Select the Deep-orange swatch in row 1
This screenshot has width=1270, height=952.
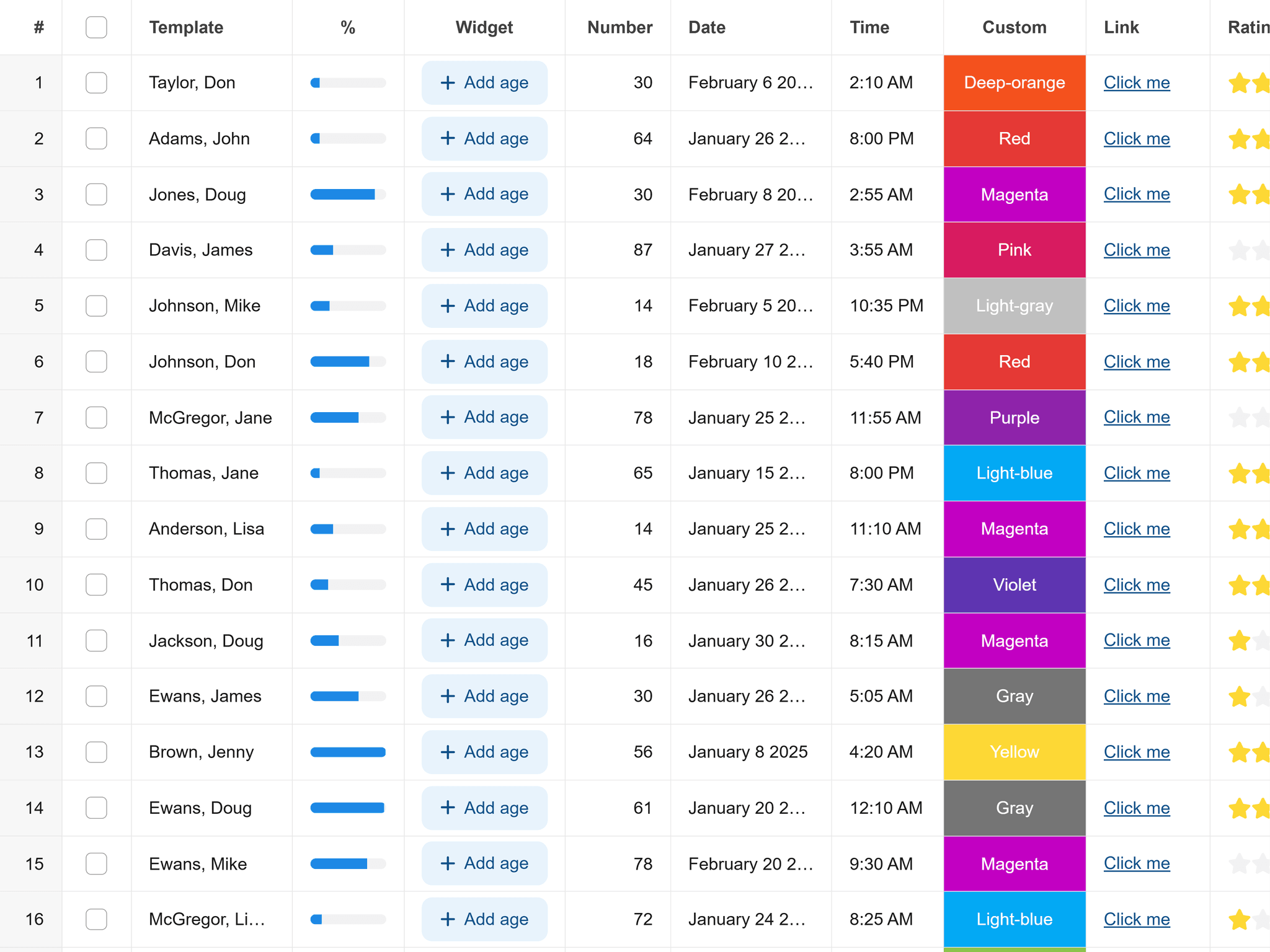click(x=1015, y=82)
